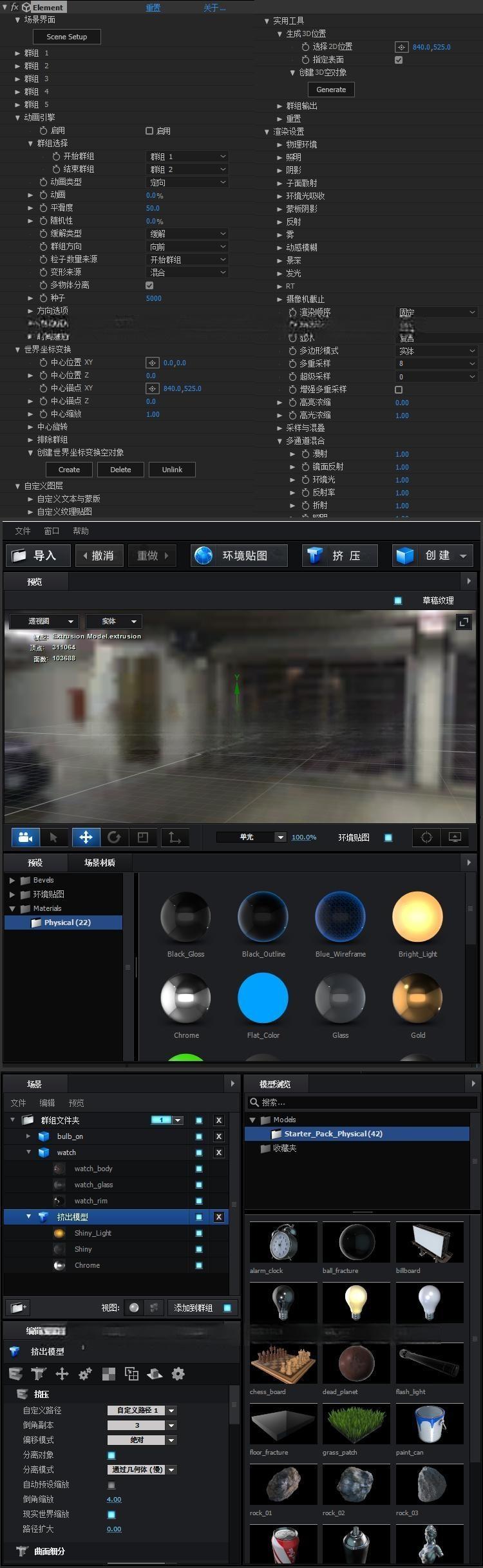Open the bevel T icon in edit toolbar
The image size is (483, 1568).
(x=39, y=1373)
